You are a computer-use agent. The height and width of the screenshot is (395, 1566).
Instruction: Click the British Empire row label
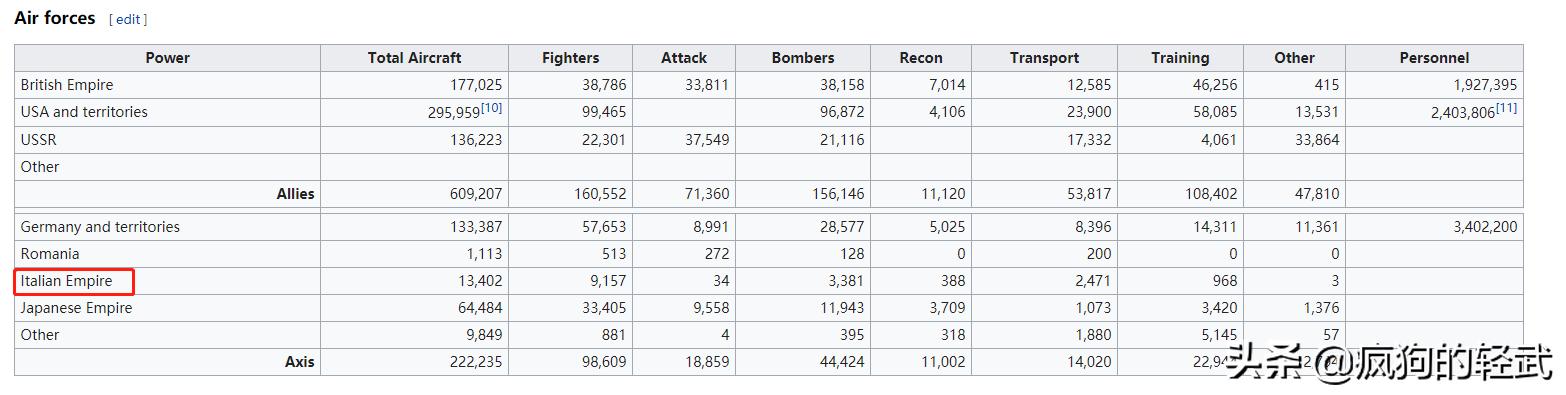(x=67, y=85)
